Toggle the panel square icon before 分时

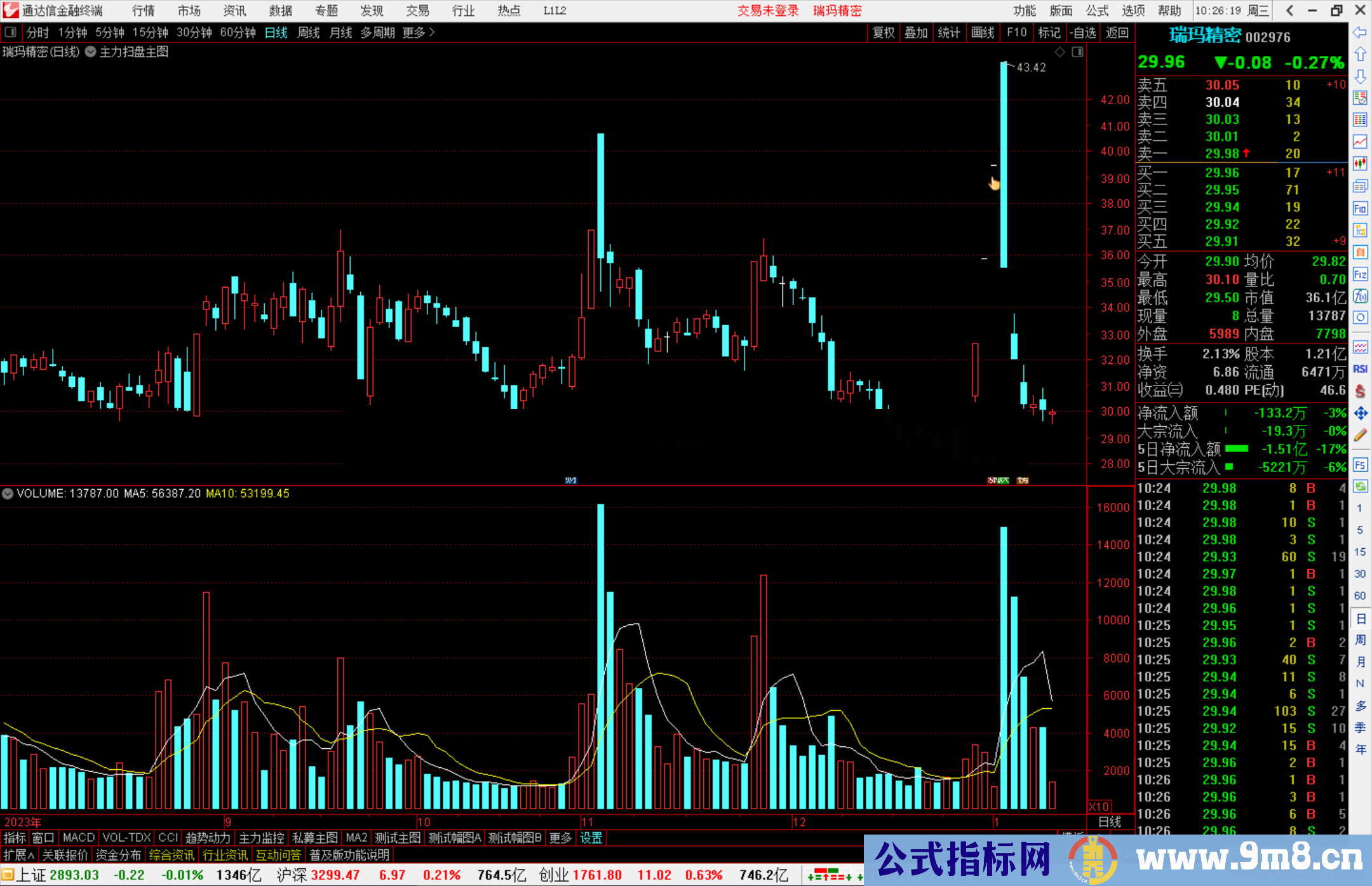[11, 32]
